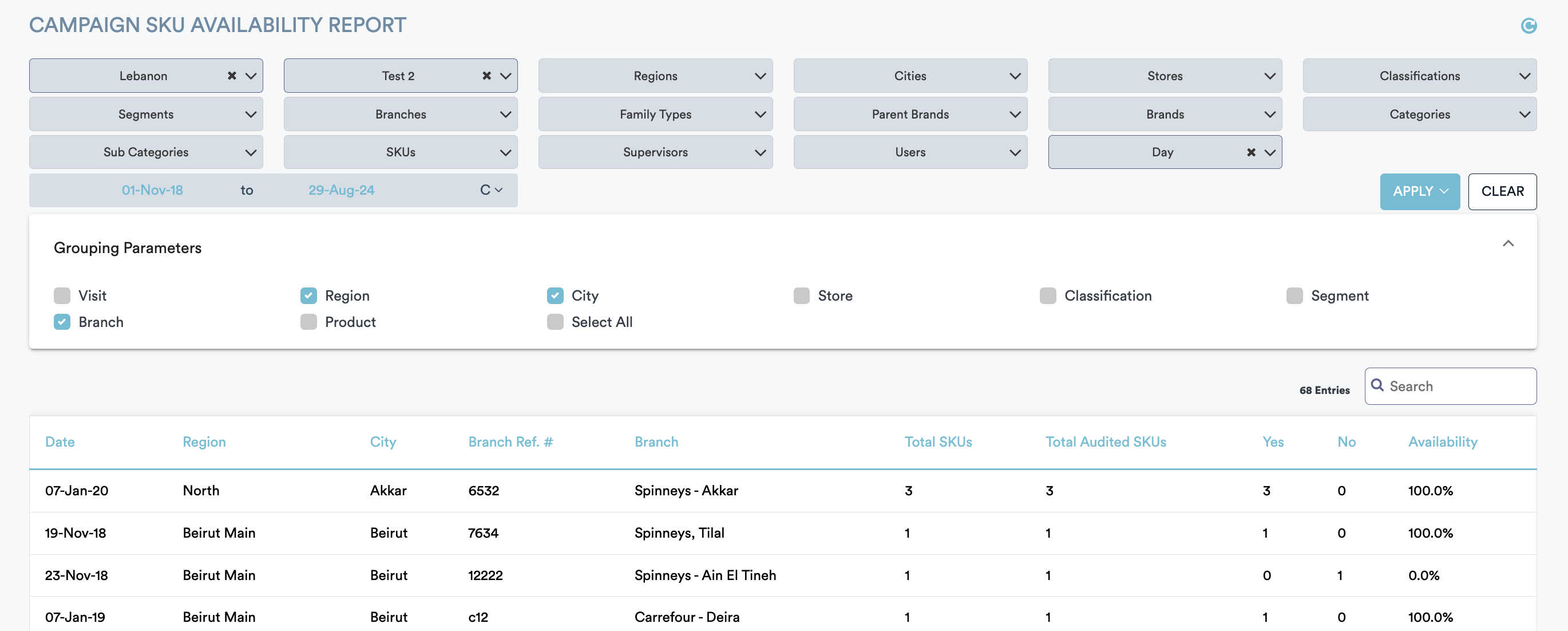Screen dimensions: 1568x631
Task: Remove Lebanon country filter icon
Action: [x=232, y=74]
